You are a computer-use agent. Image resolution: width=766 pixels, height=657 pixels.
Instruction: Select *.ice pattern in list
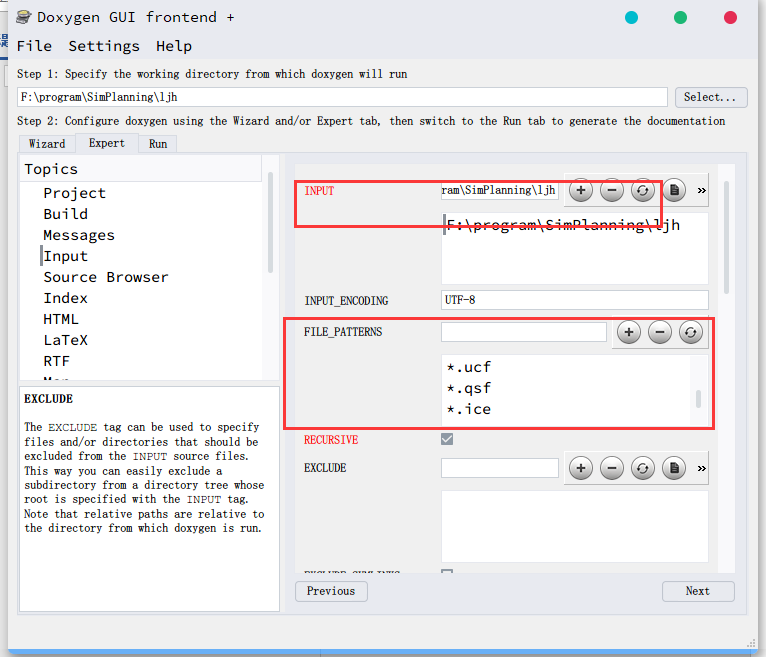coord(468,409)
